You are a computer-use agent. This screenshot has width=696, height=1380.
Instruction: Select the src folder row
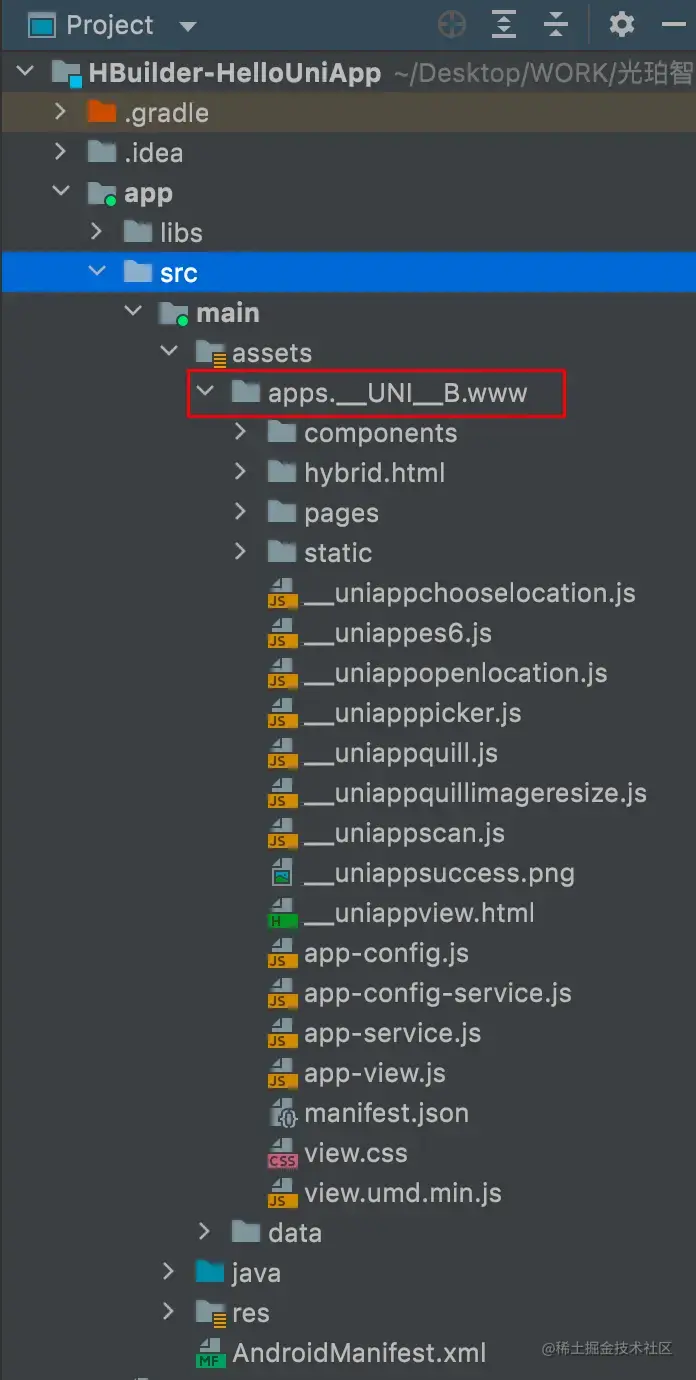[x=348, y=272]
